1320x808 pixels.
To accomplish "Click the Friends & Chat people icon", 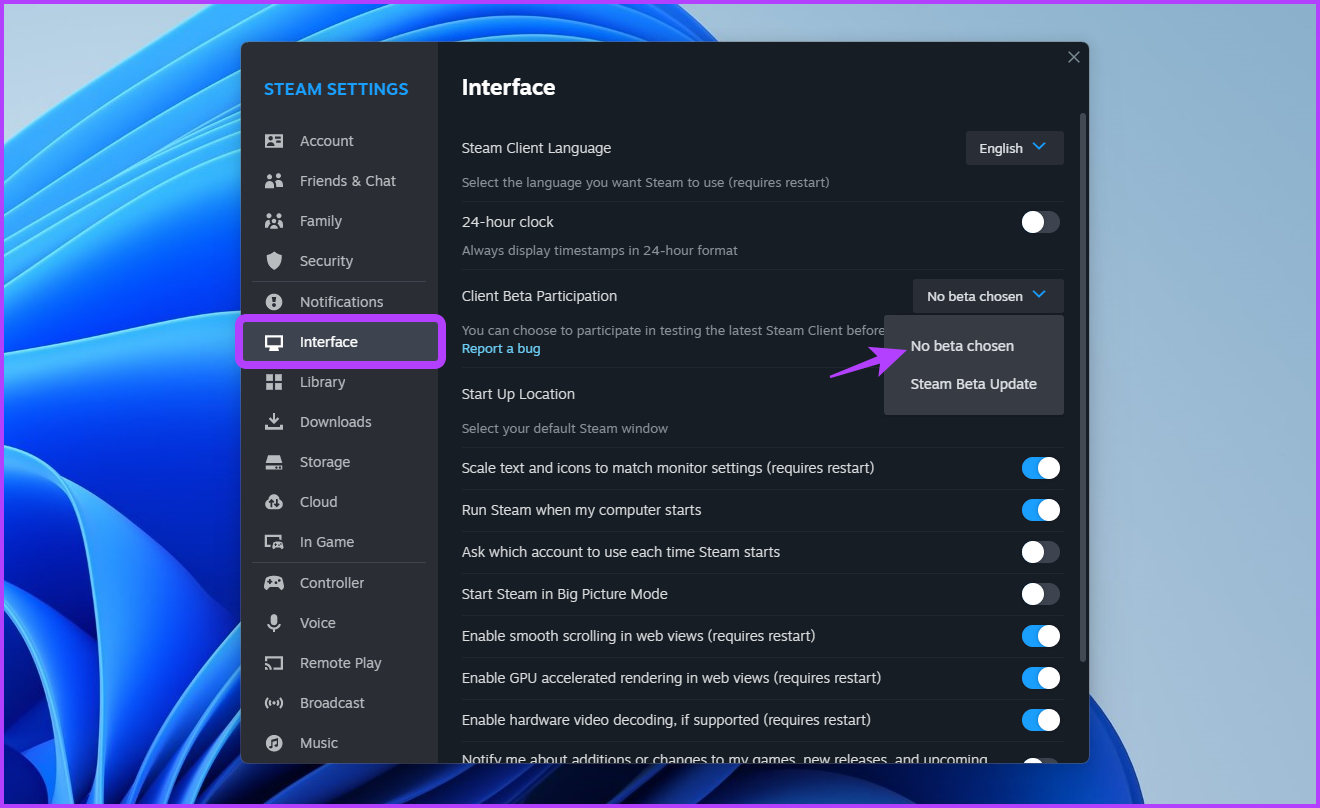I will pyautogui.click(x=274, y=181).
